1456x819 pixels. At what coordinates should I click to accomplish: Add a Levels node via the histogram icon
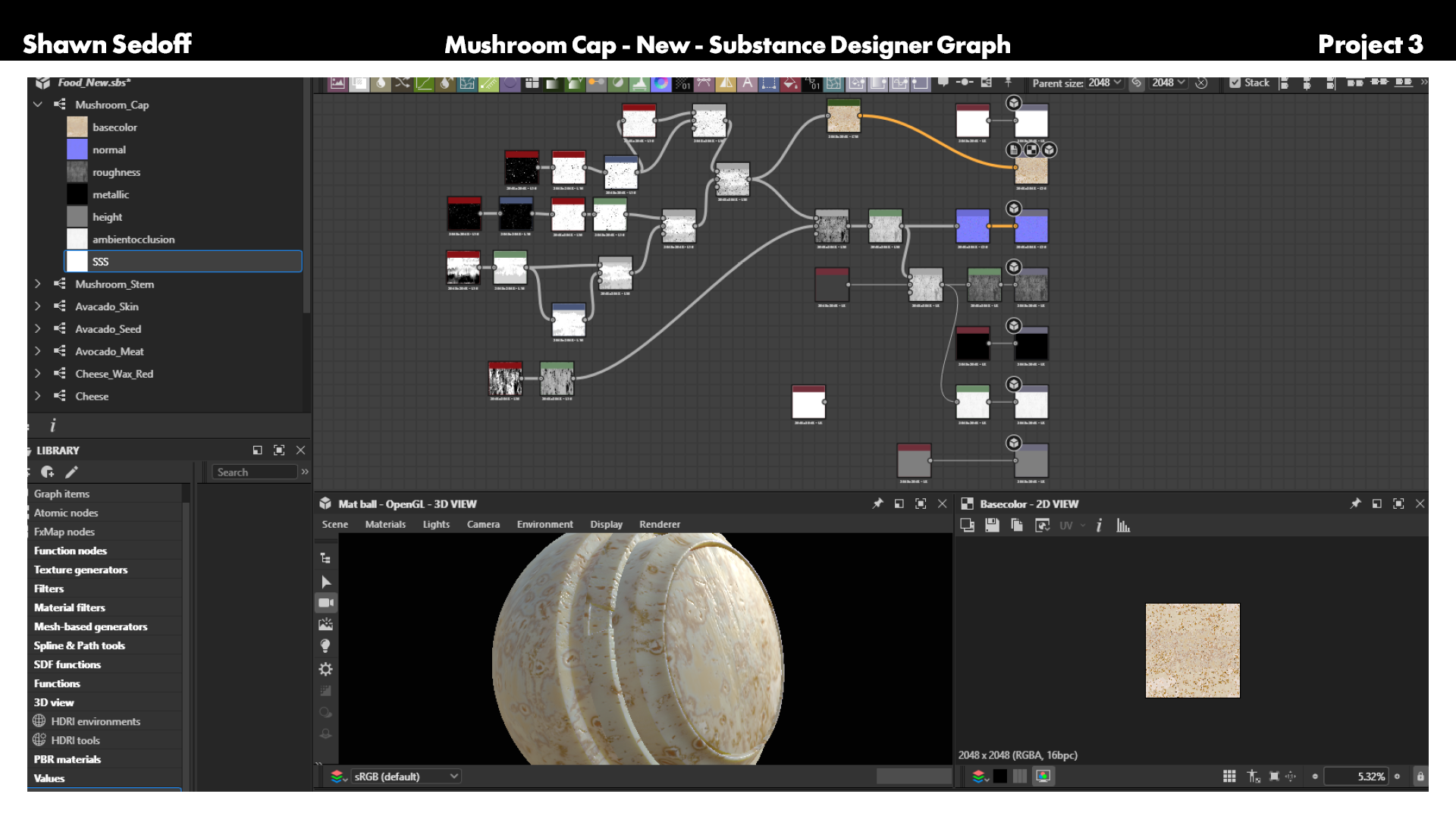coord(639,83)
